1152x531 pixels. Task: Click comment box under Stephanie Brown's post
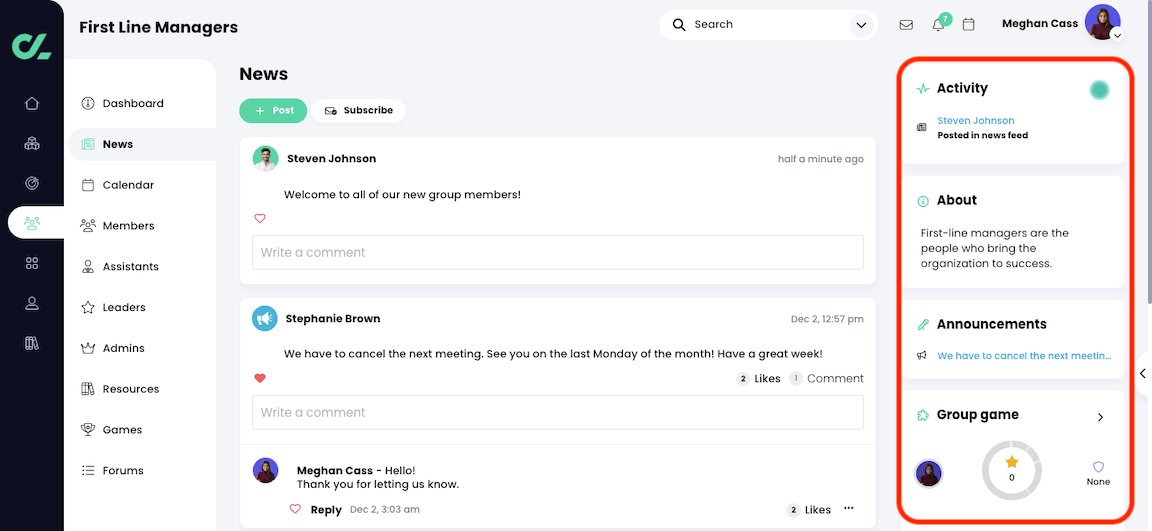coord(558,413)
